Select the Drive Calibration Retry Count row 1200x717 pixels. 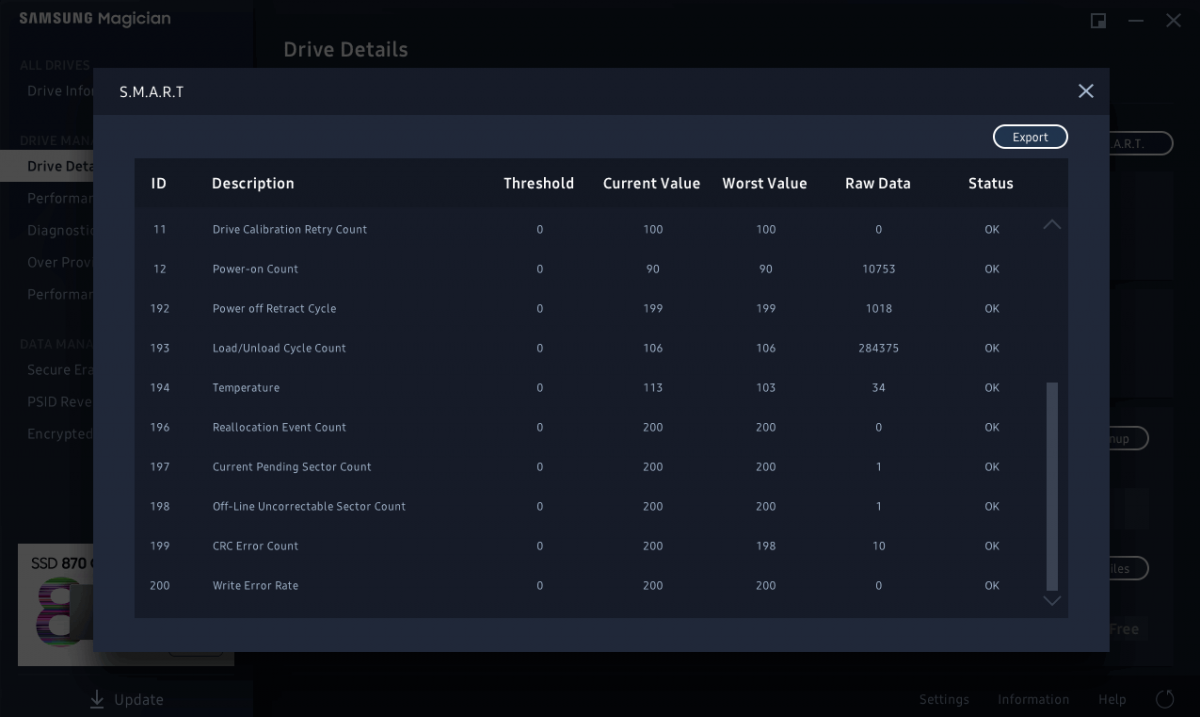[x=589, y=229]
